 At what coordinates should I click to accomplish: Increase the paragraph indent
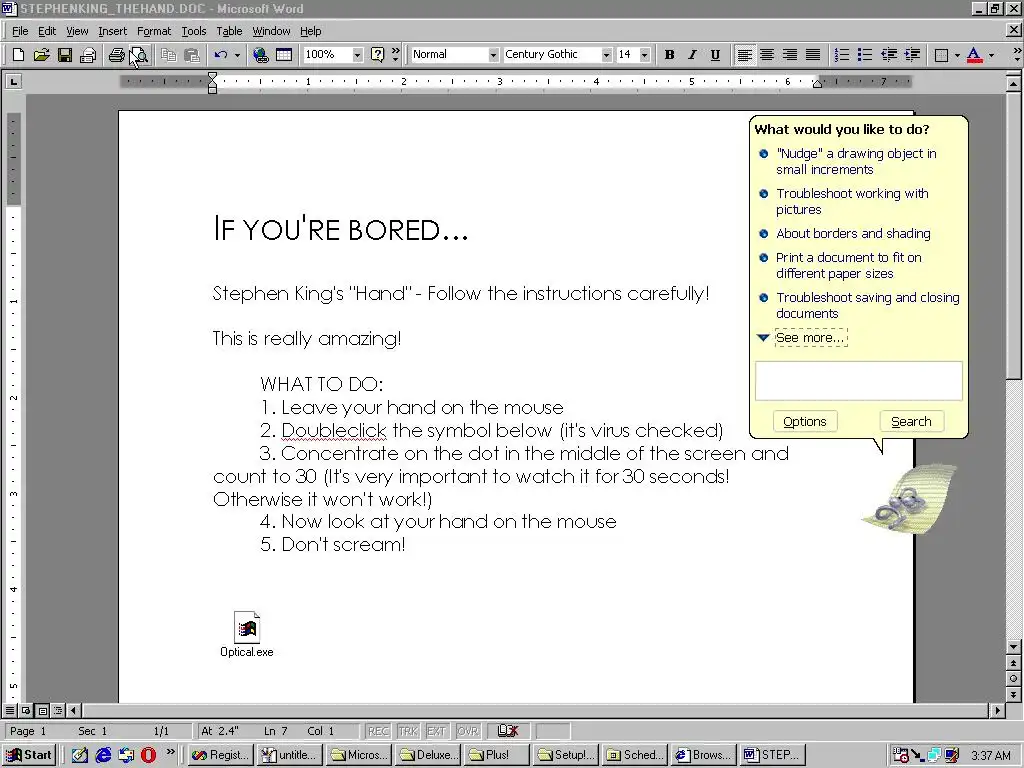coord(912,55)
